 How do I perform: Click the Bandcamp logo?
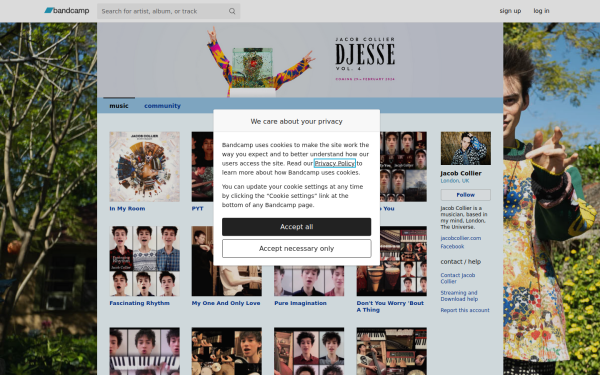tap(67, 11)
